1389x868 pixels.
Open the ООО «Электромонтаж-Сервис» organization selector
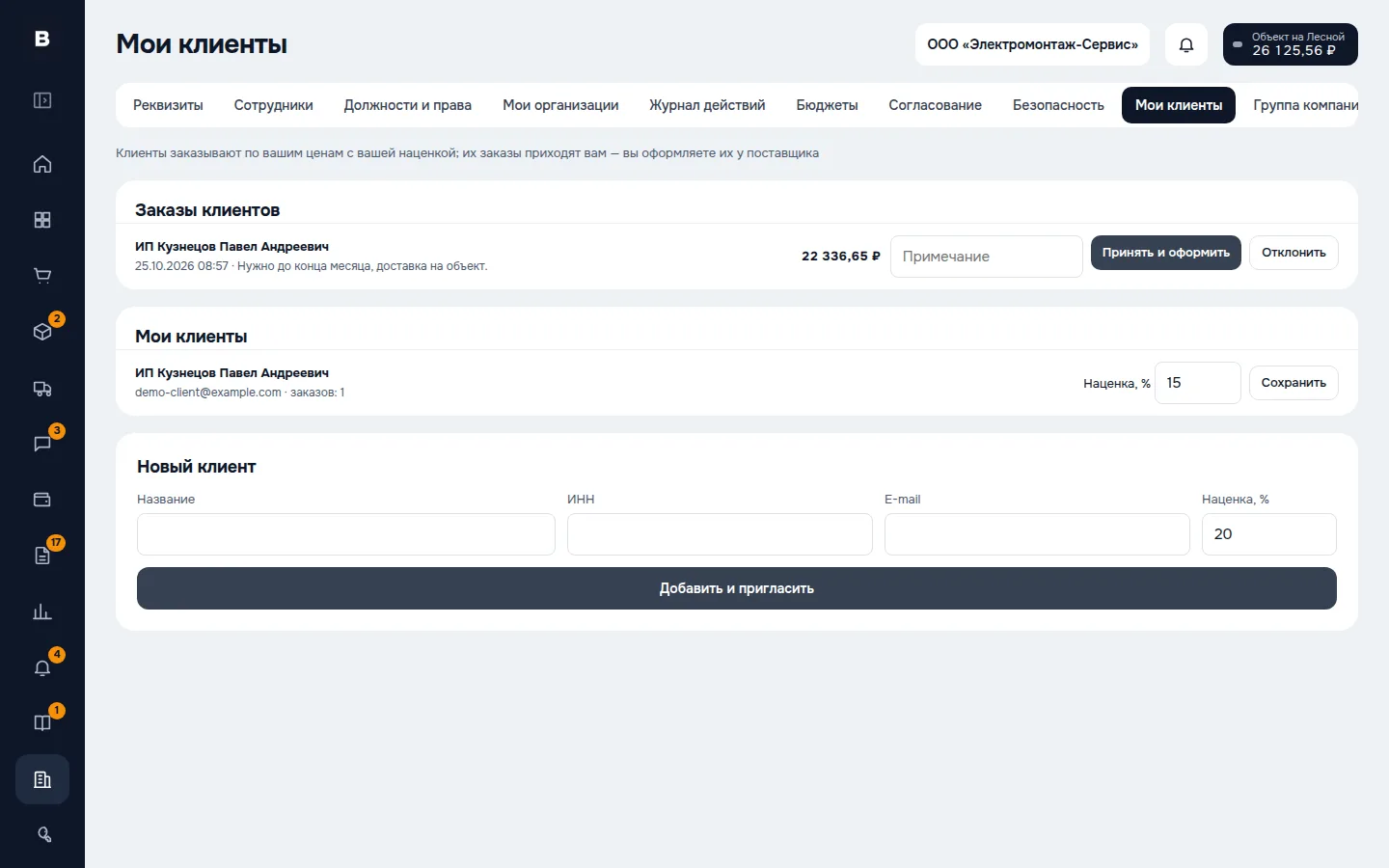(1032, 44)
